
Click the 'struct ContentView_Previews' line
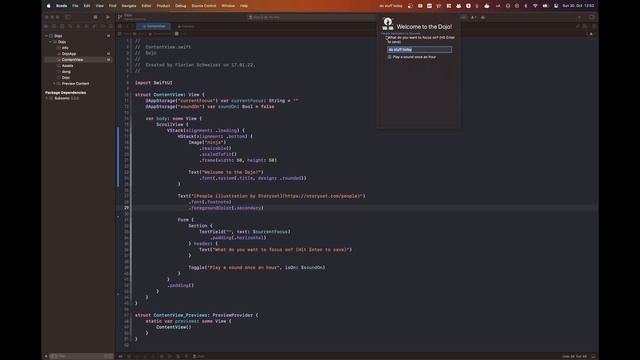[196, 315]
